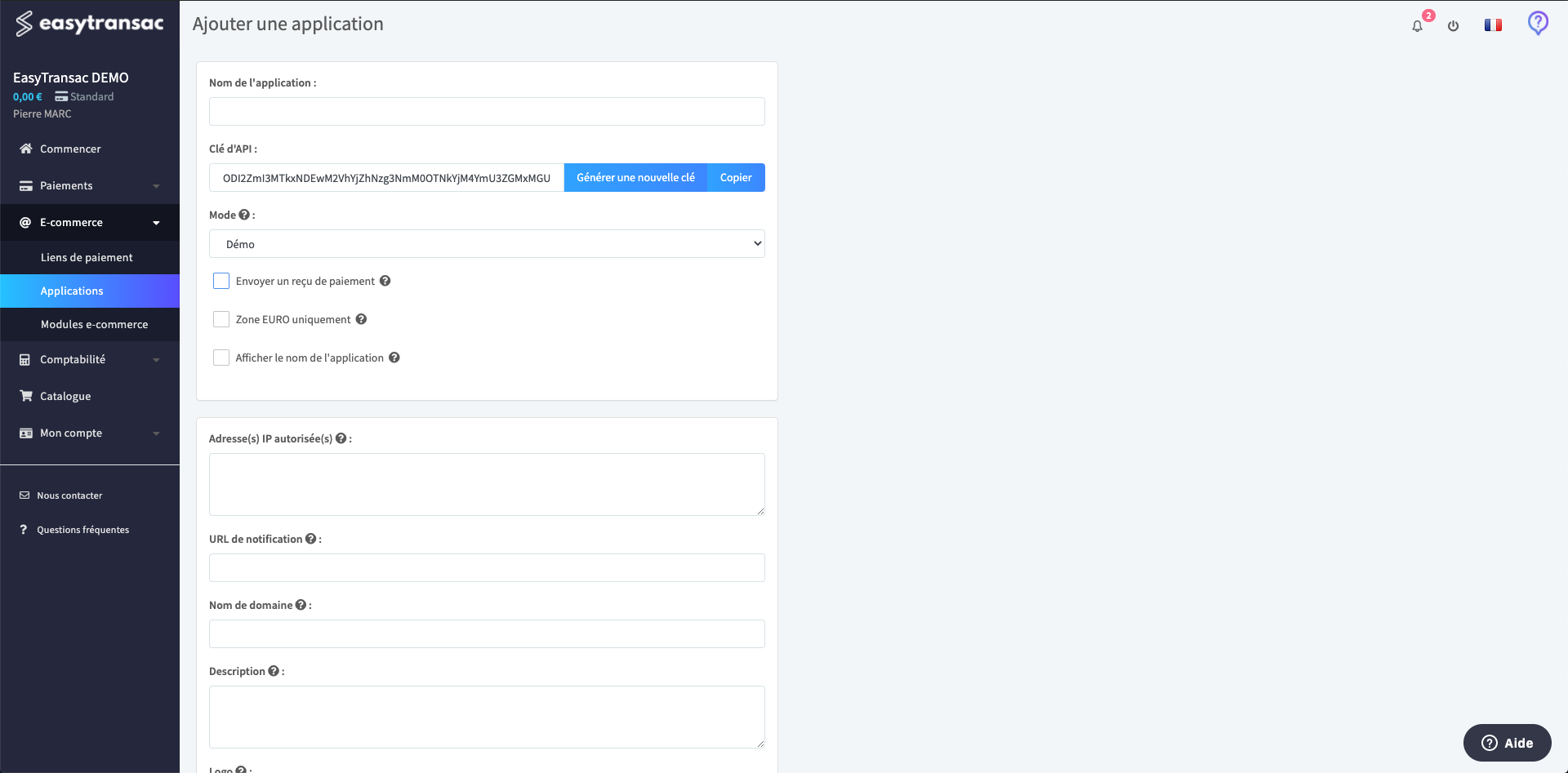Click the Pierre MARC user name
The height and width of the screenshot is (773, 1568).
[42, 113]
